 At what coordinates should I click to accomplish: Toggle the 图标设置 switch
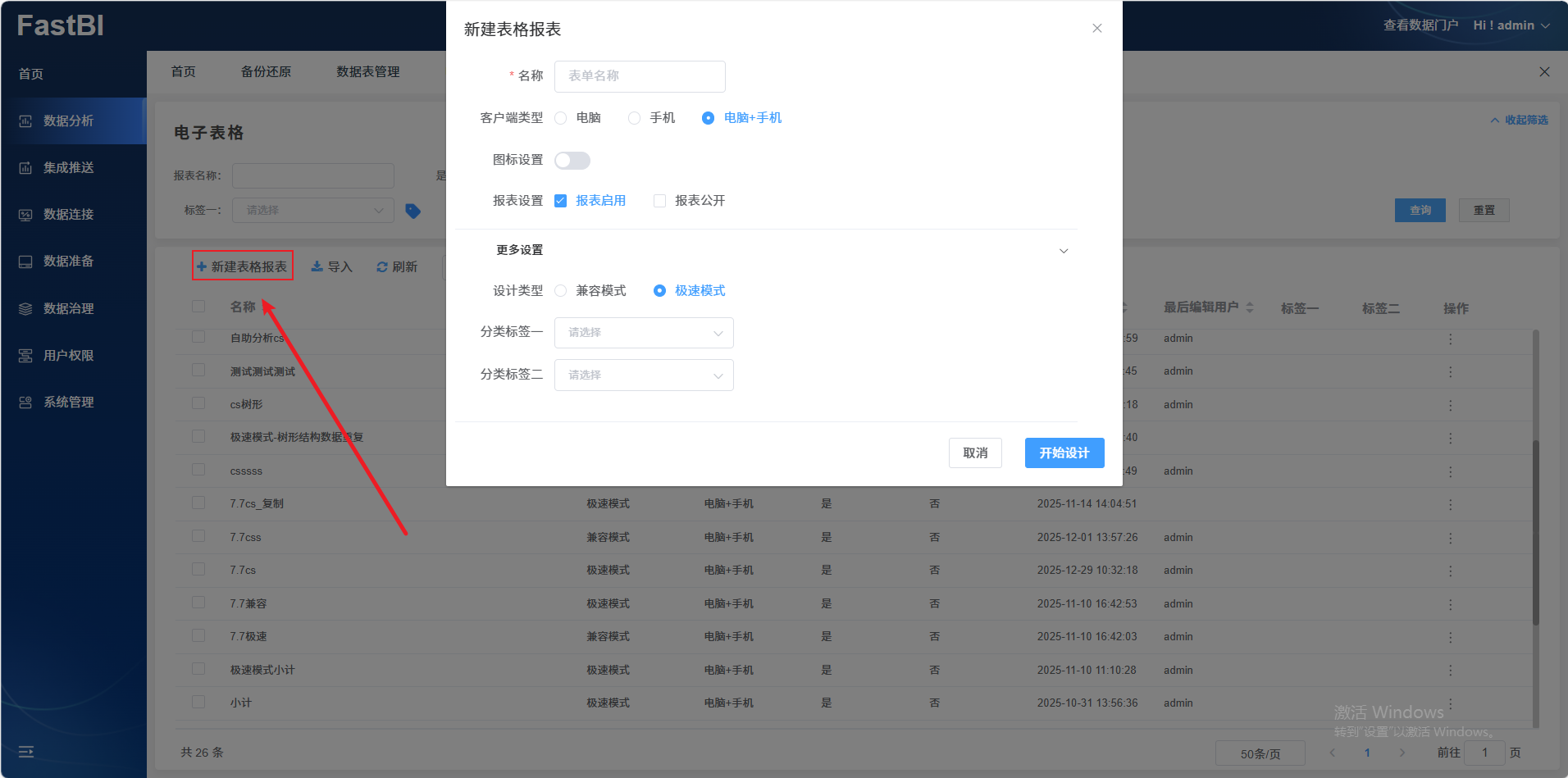572,161
